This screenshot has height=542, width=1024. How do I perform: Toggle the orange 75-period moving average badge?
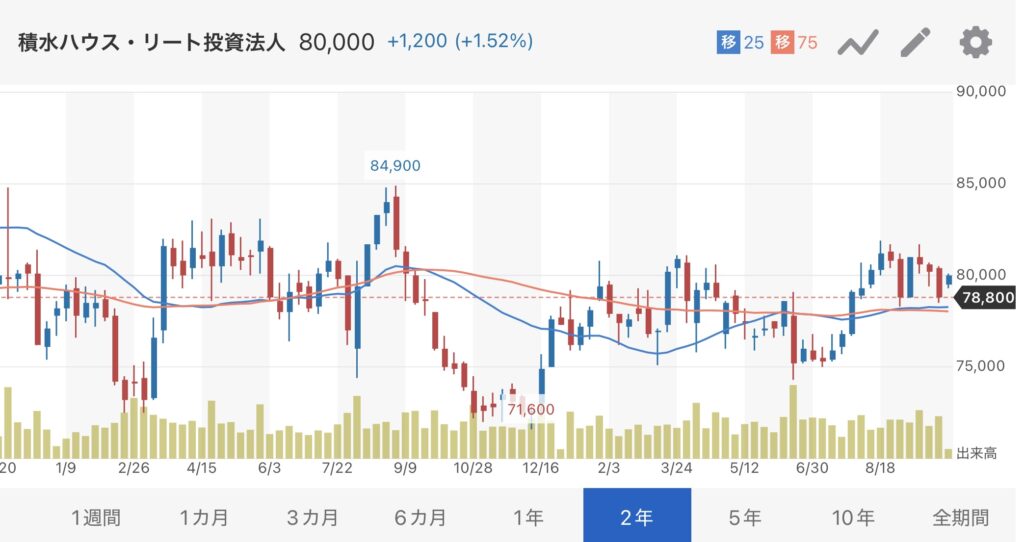click(x=794, y=43)
